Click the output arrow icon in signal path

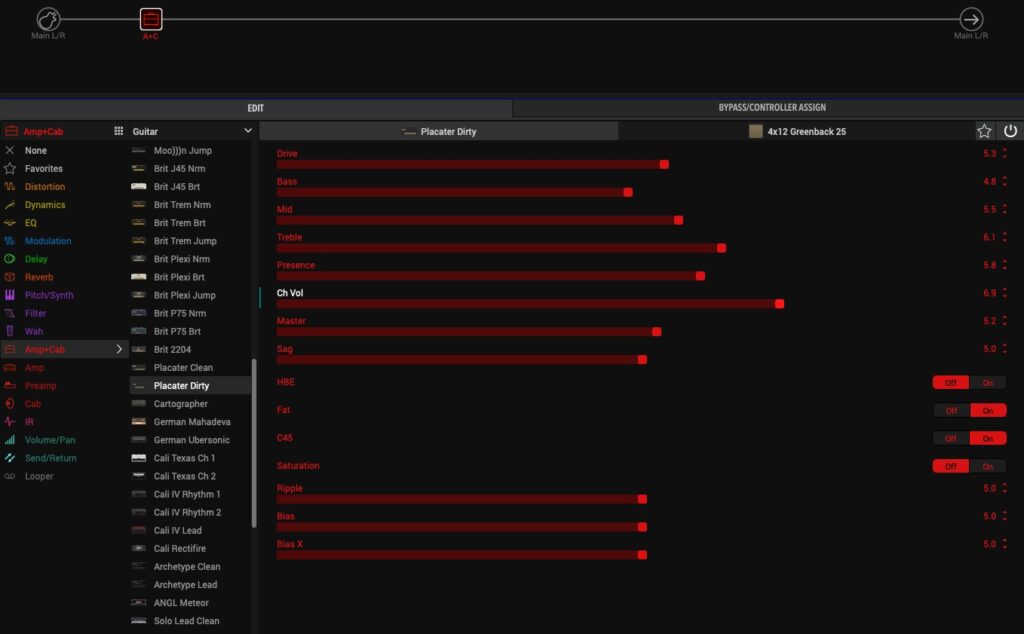[970, 19]
